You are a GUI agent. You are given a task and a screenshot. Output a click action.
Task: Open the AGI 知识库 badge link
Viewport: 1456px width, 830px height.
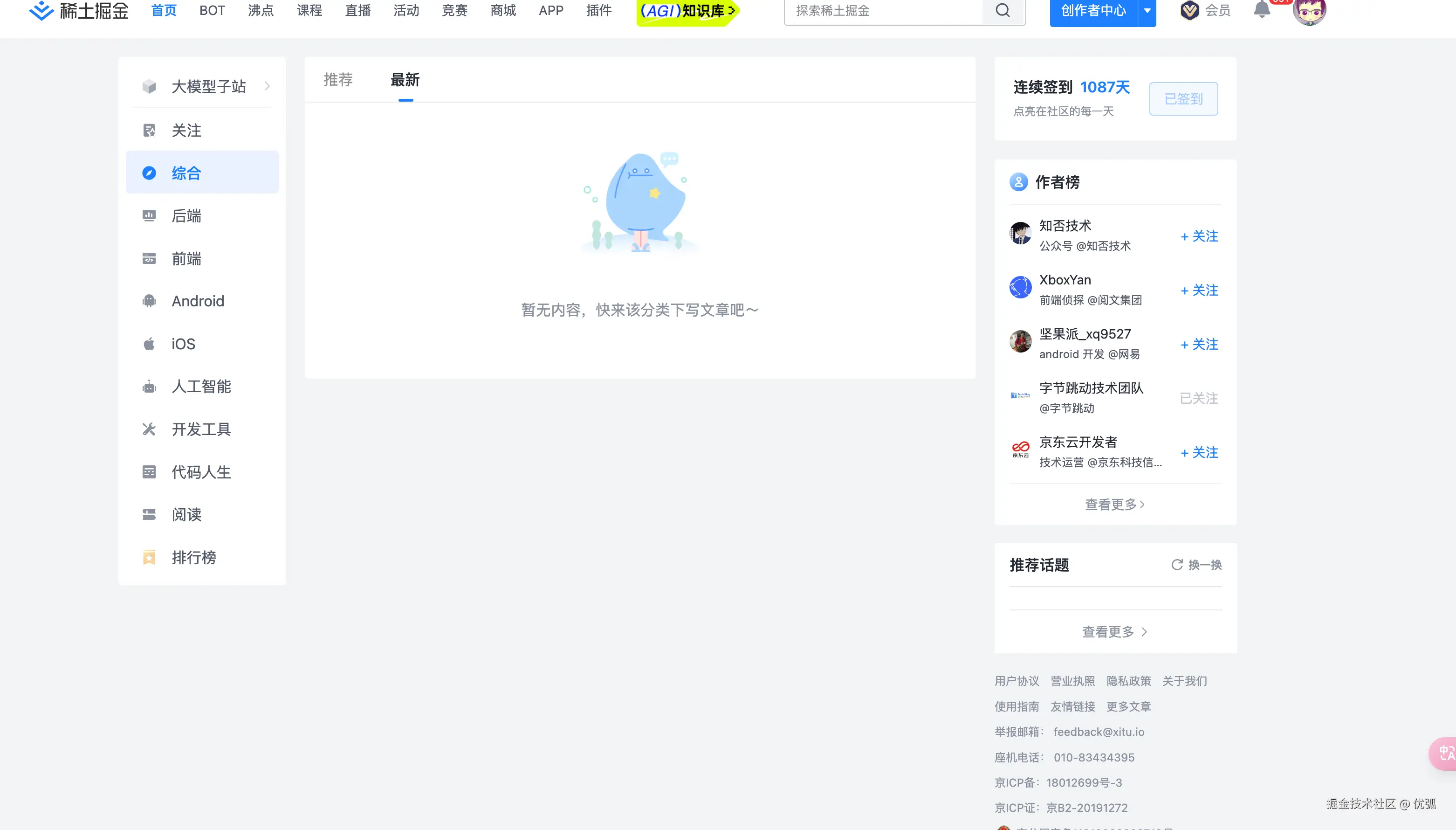[687, 10]
